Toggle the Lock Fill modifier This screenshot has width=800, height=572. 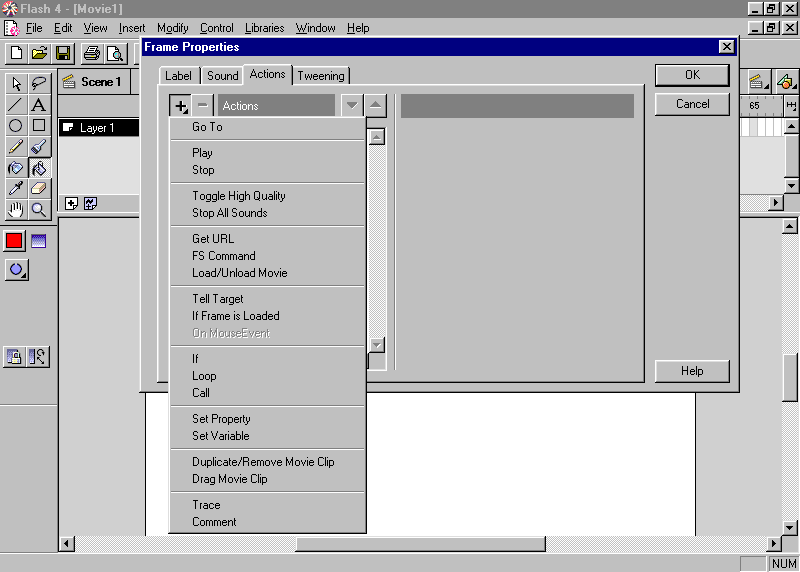[x=15, y=357]
